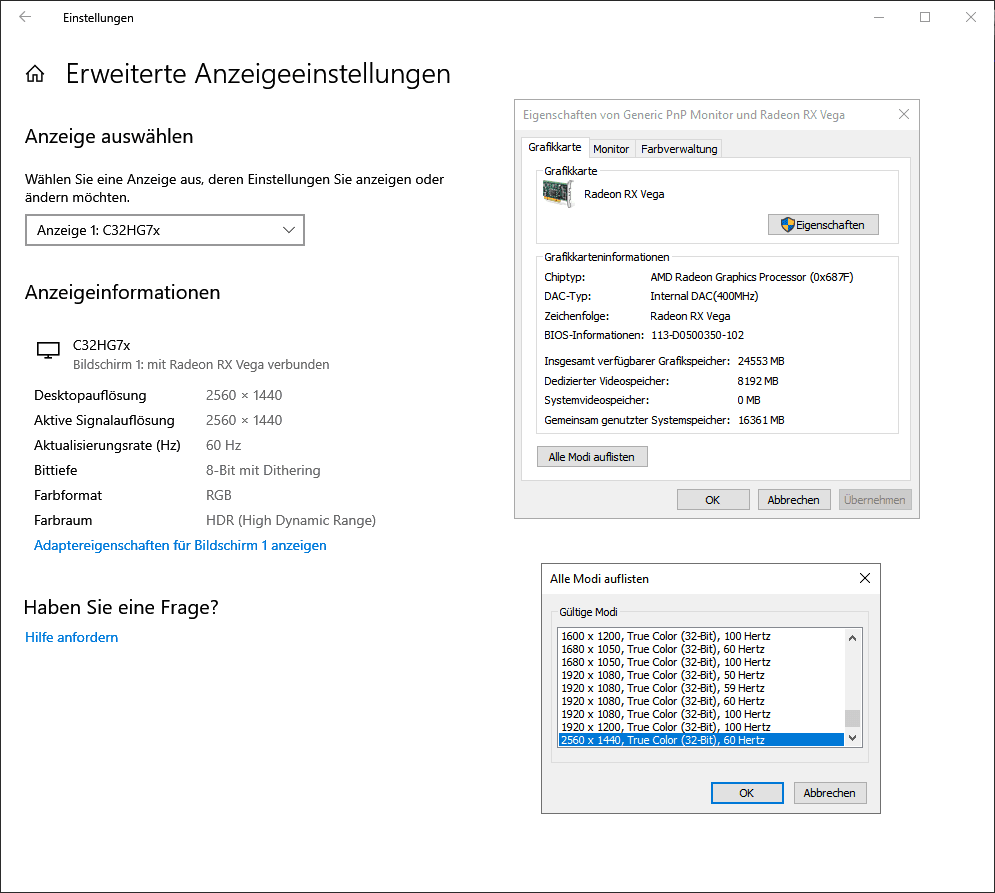The image size is (995, 893).
Task: Click Abbrechen in Alle Modi auflisten dialog
Action: [829, 793]
